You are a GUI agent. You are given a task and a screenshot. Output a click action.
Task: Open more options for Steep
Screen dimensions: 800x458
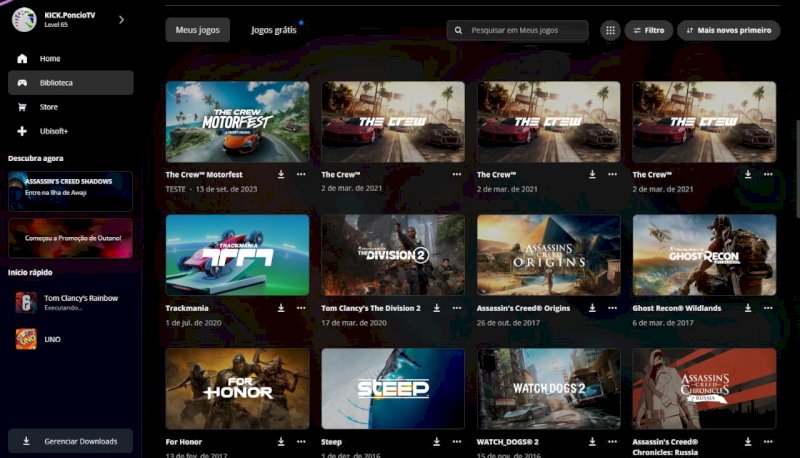[x=457, y=442]
